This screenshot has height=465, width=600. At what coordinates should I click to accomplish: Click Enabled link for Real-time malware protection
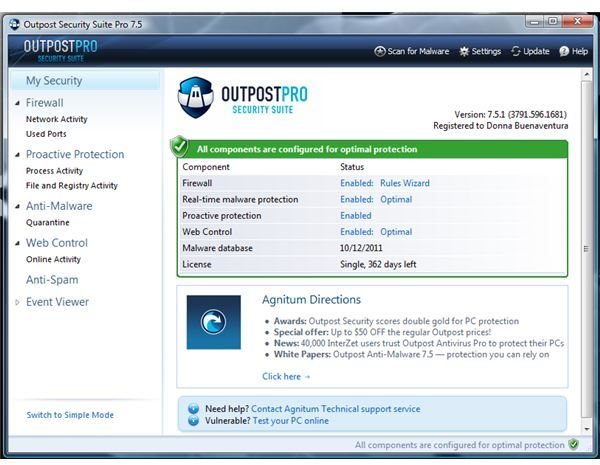tap(357, 199)
